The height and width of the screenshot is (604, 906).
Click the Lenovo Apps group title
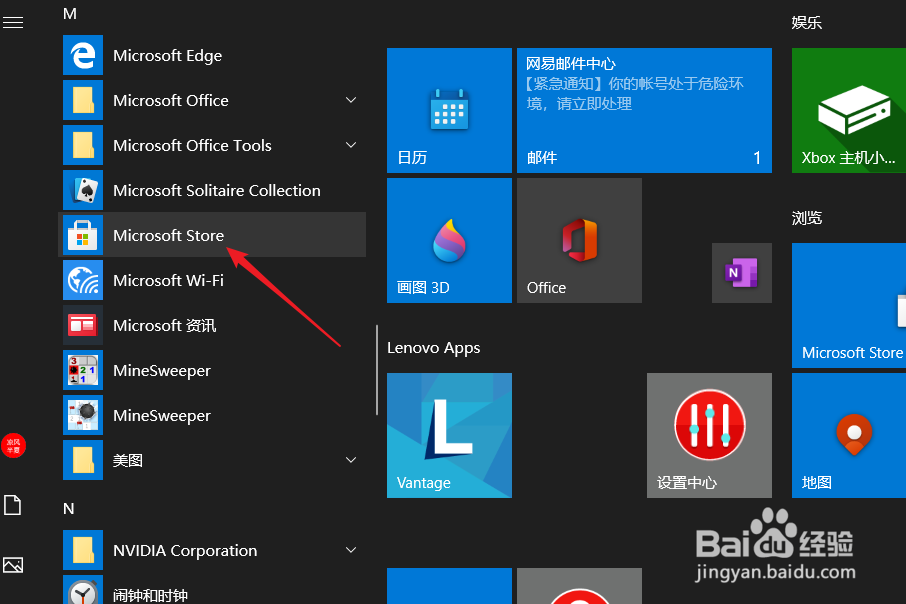coord(433,348)
